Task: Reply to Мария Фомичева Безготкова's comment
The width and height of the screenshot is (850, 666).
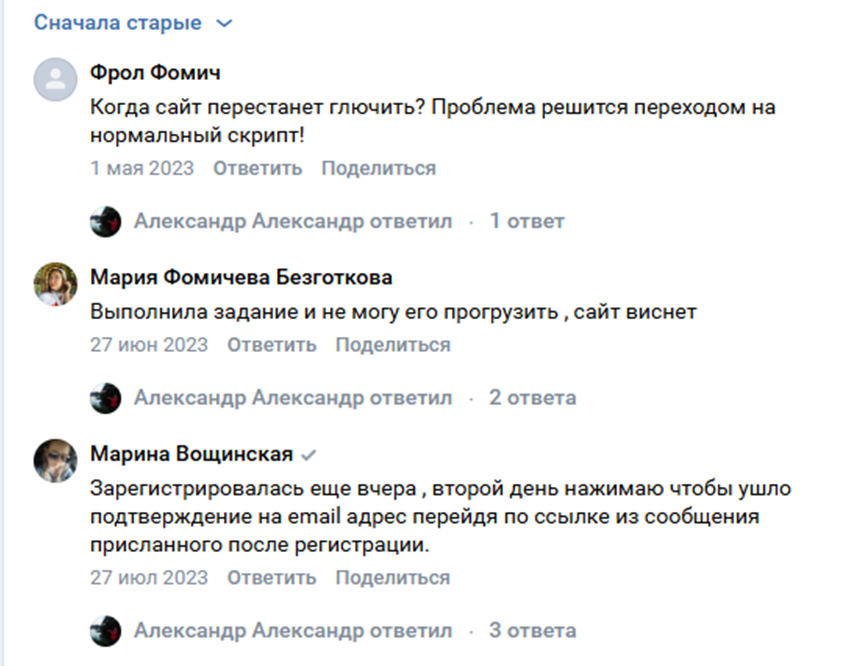Action: 271,345
